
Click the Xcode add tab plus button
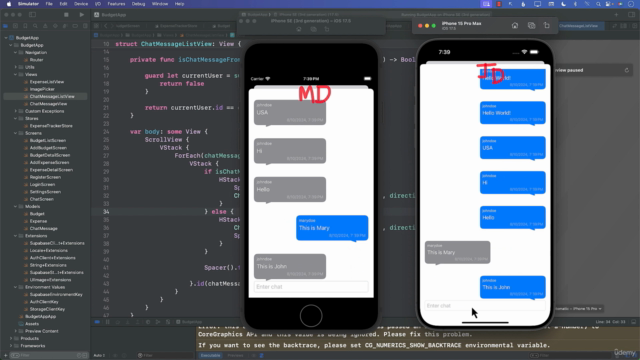pos(616,15)
